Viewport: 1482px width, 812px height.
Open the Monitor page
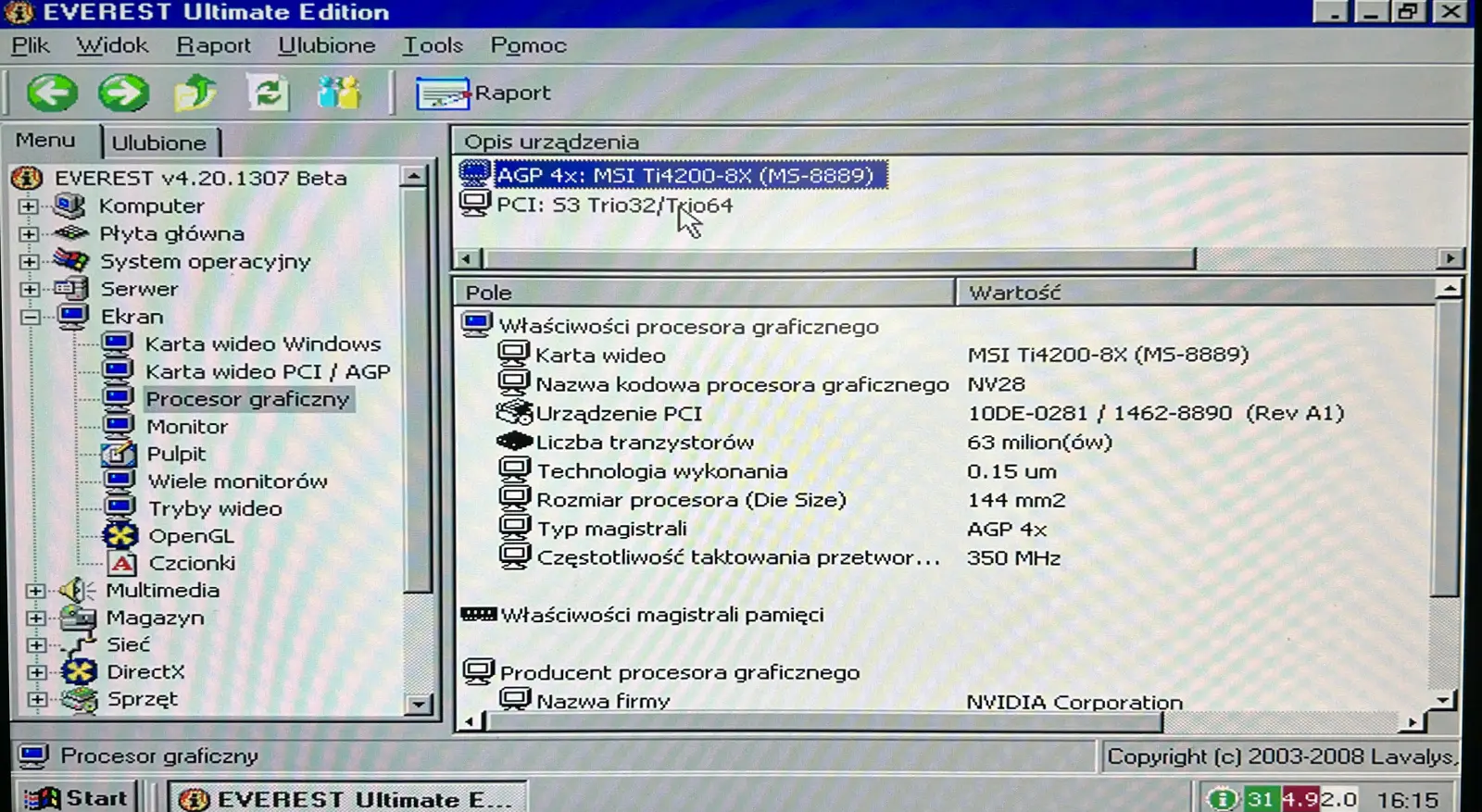[x=186, y=427]
